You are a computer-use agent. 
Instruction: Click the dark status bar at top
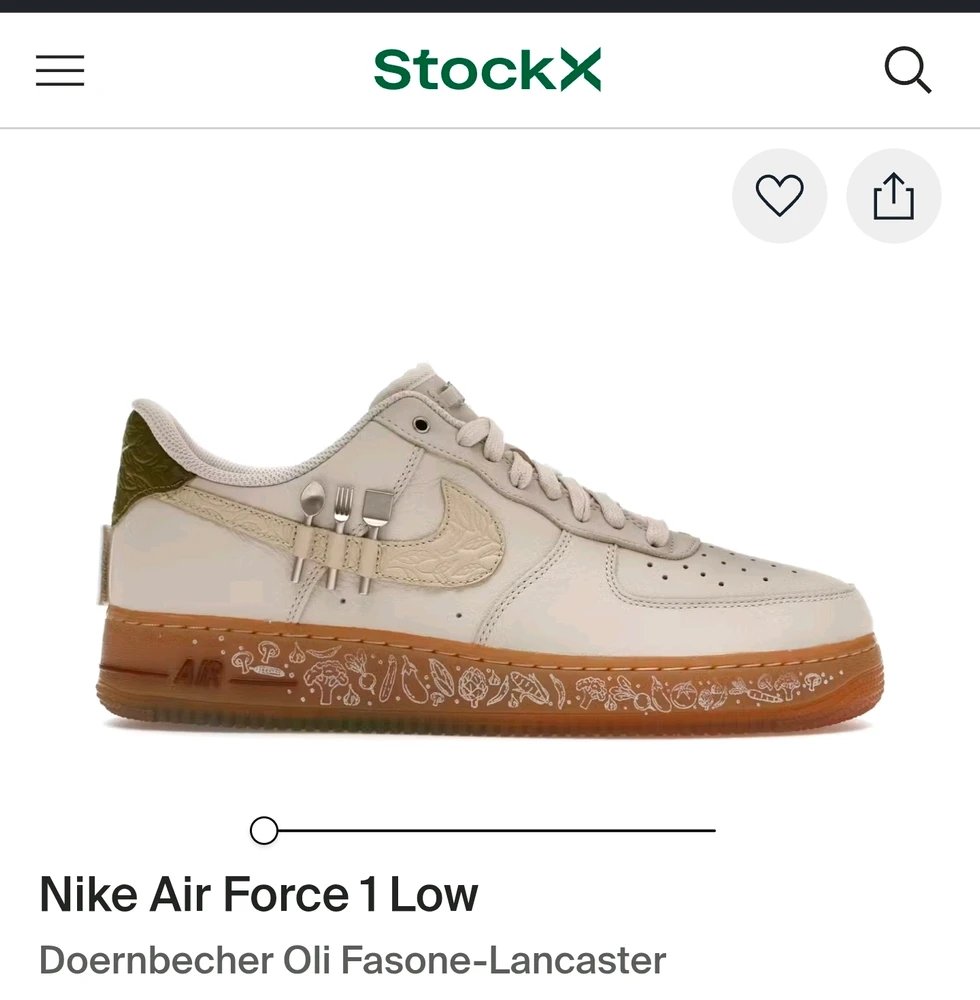pyautogui.click(x=490, y=6)
